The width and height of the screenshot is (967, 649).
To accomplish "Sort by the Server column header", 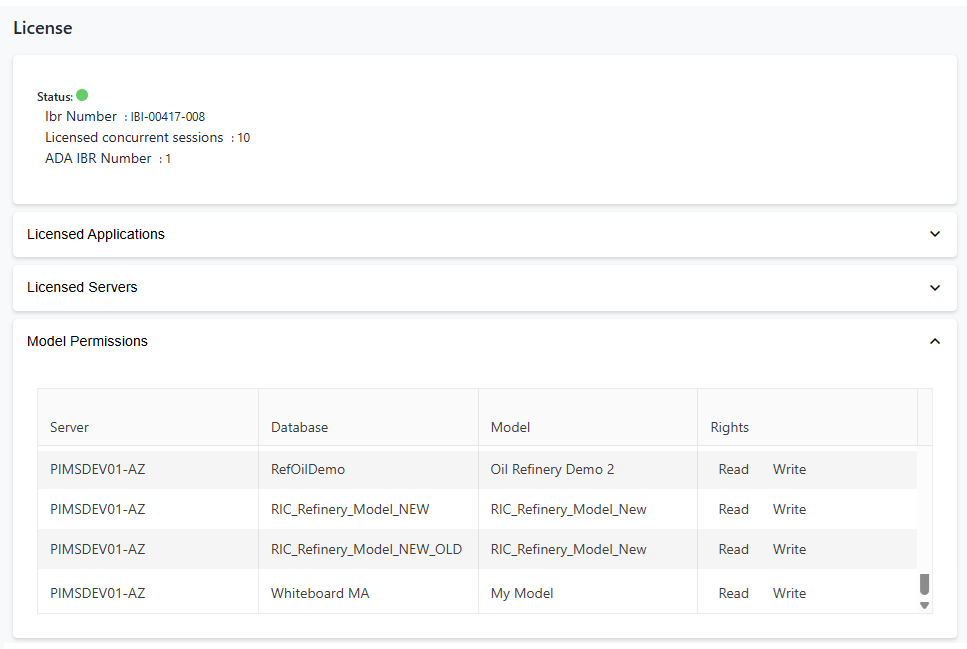I will [70, 427].
